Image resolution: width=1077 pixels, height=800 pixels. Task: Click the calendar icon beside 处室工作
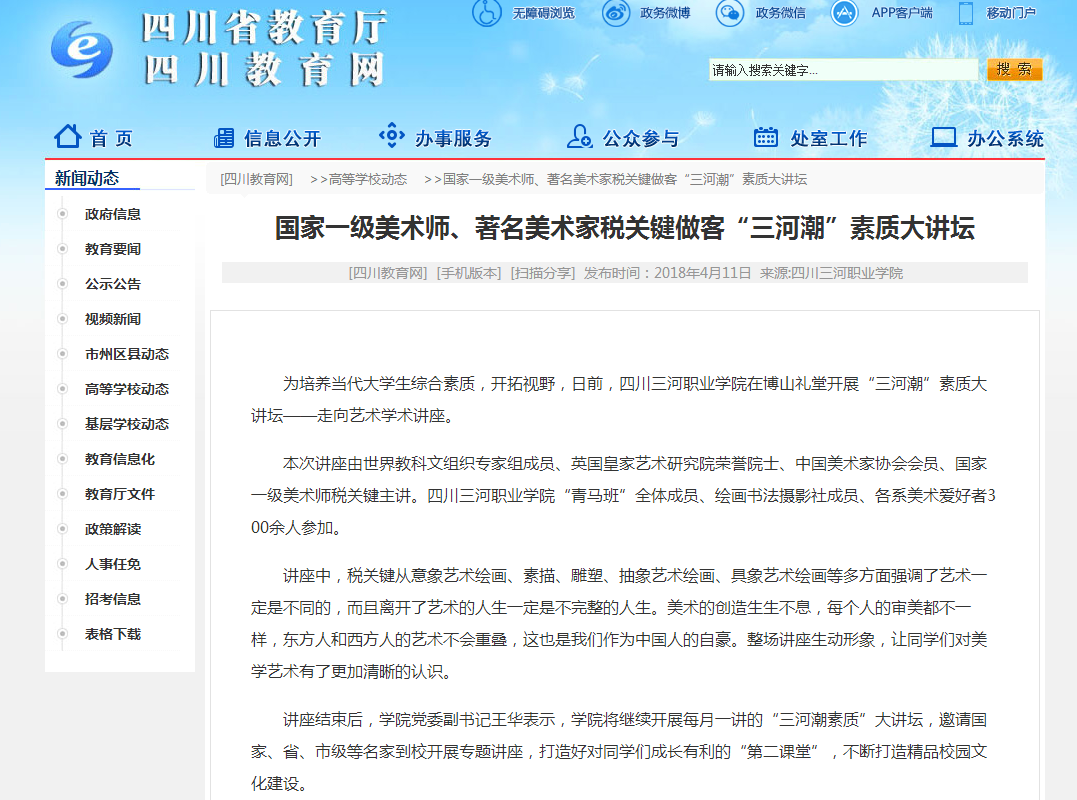click(766, 137)
